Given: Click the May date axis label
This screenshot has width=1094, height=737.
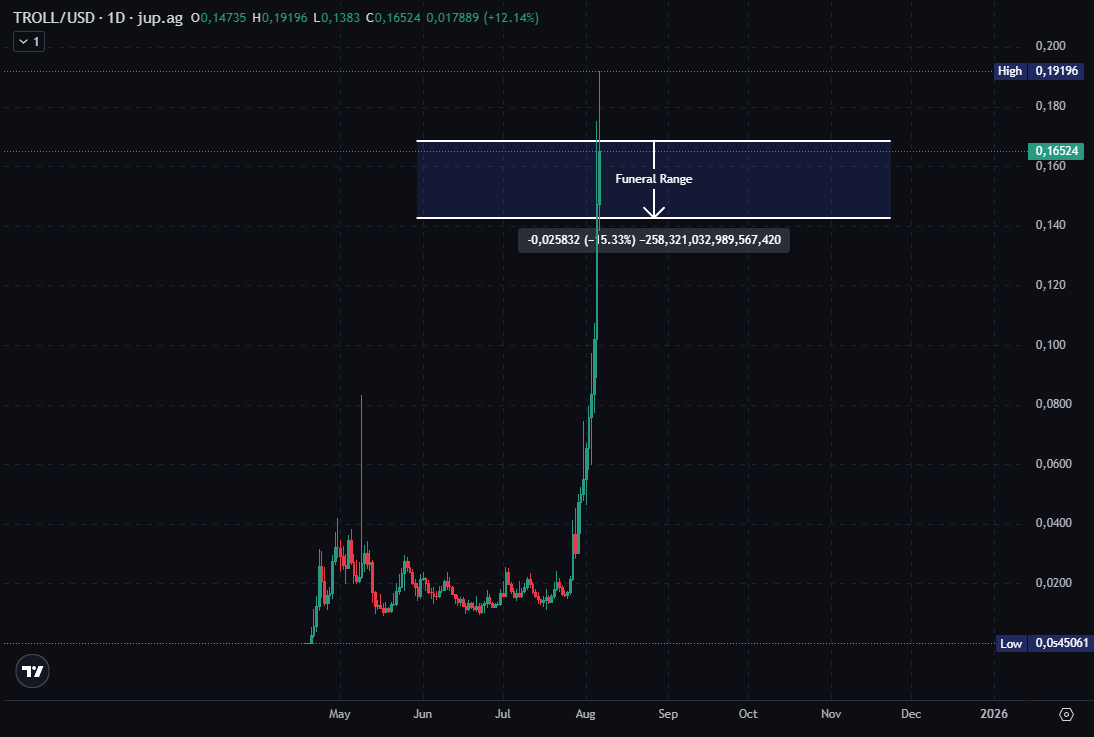Looking at the screenshot, I should 340,714.
